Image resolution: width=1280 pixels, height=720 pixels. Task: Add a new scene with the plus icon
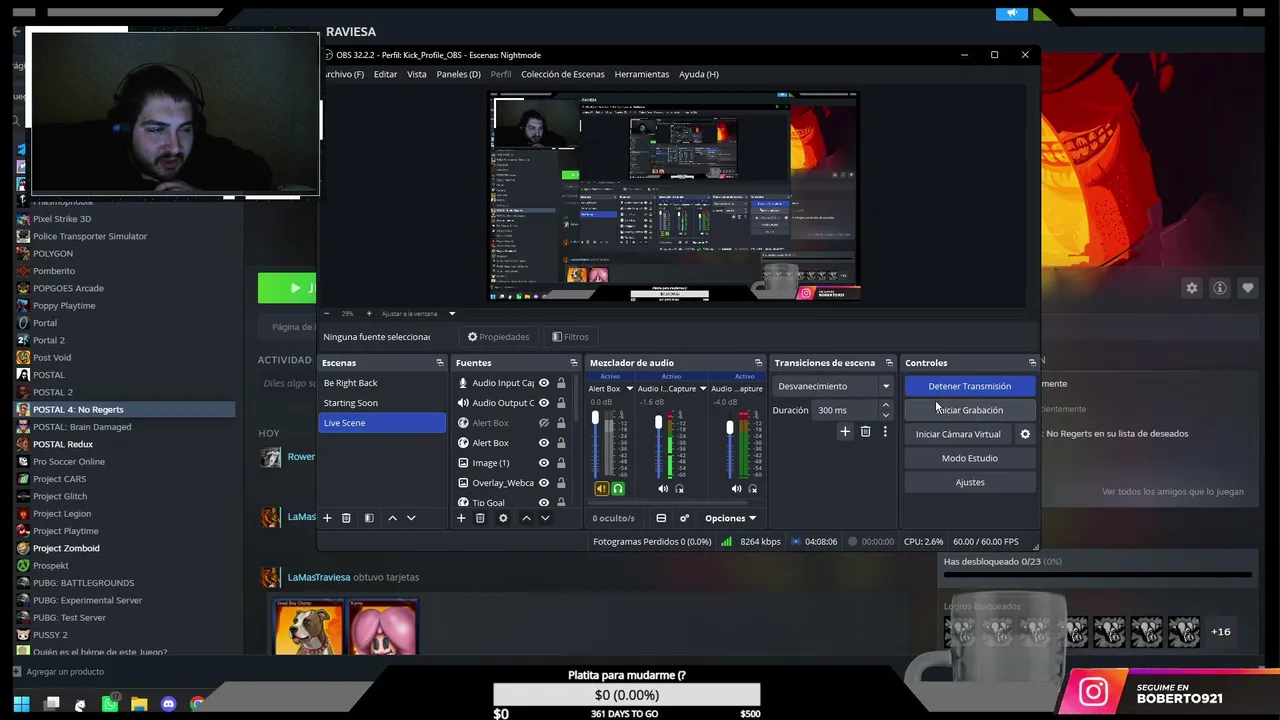tap(327, 518)
